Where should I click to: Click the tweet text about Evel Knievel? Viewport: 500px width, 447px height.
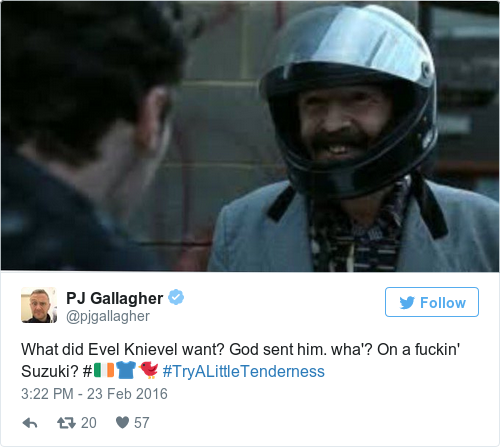coord(241,360)
